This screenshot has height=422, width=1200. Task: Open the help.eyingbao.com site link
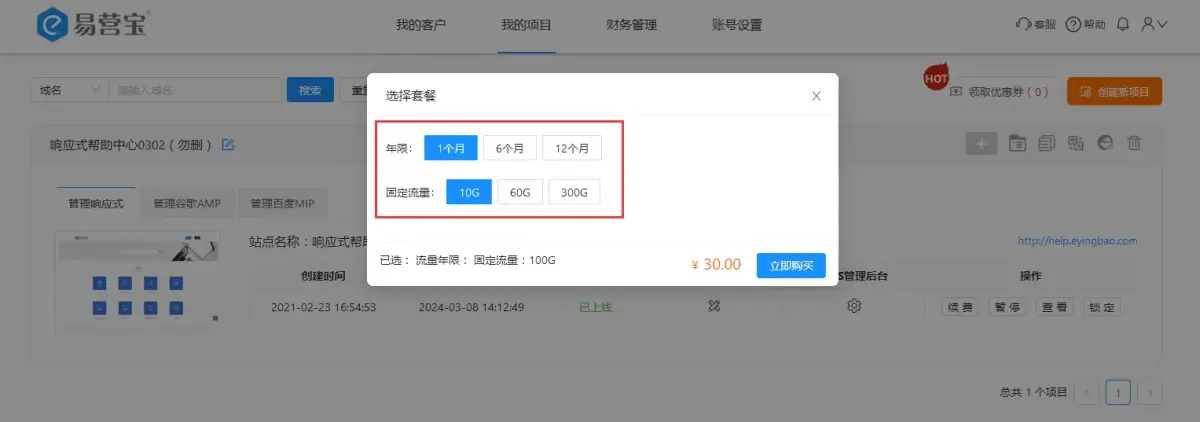coord(1077,241)
